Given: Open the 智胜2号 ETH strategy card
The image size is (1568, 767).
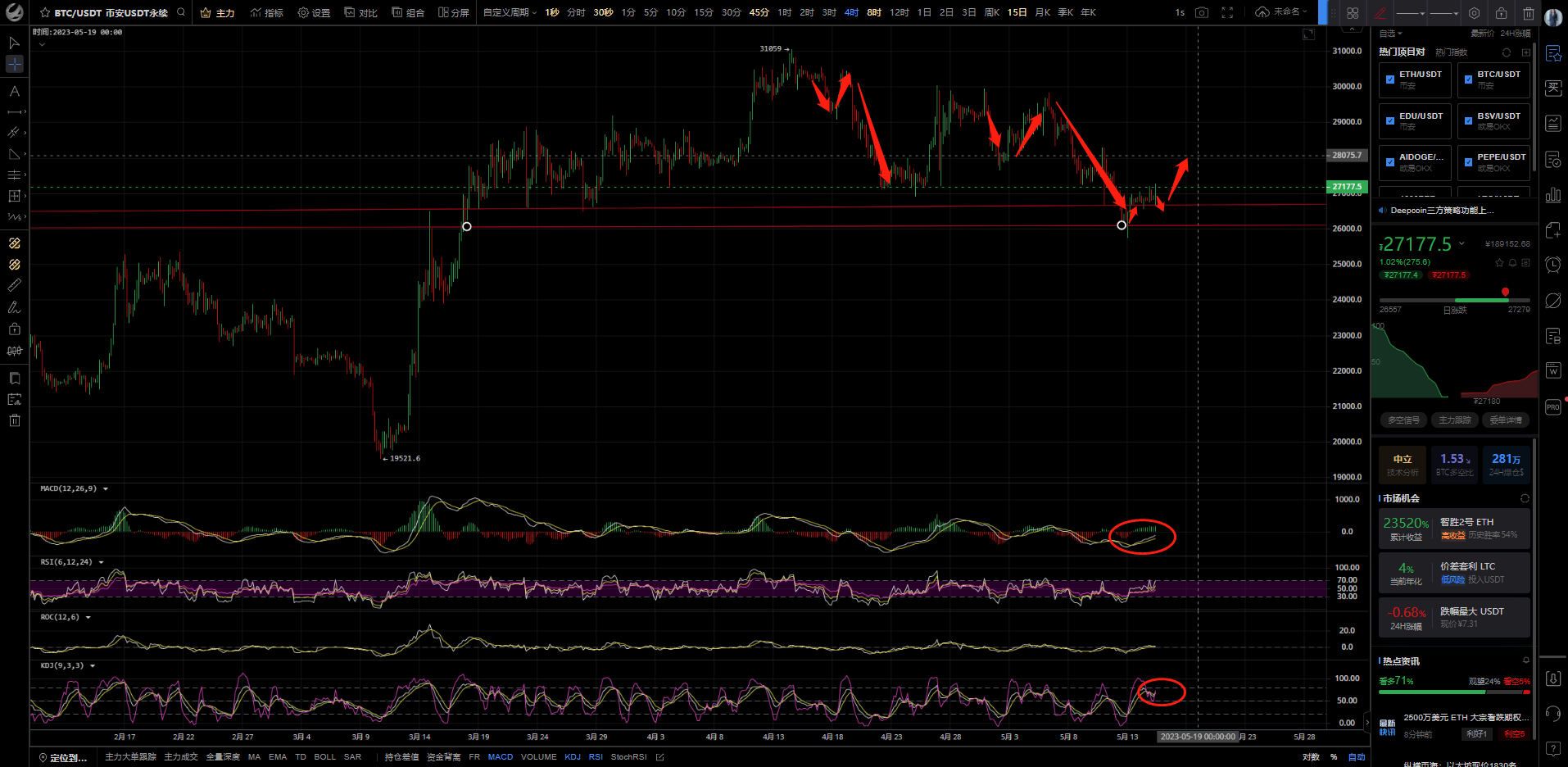Looking at the screenshot, I should (1454, 529).
